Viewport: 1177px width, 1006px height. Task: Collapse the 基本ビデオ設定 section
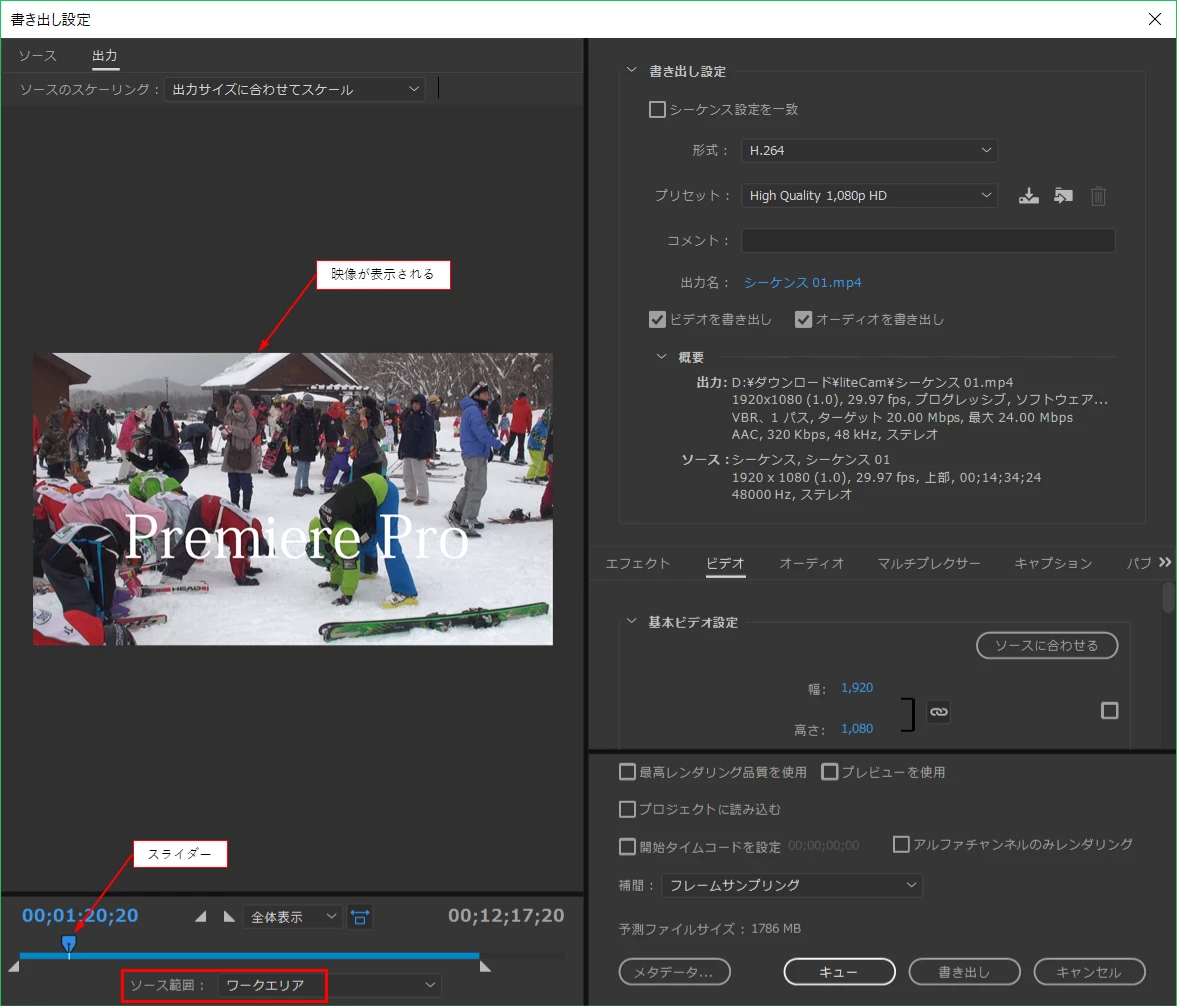coord(631,622)
